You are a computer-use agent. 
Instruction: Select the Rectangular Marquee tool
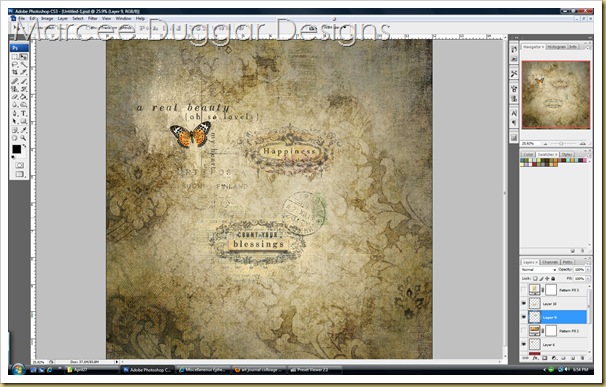15,57
